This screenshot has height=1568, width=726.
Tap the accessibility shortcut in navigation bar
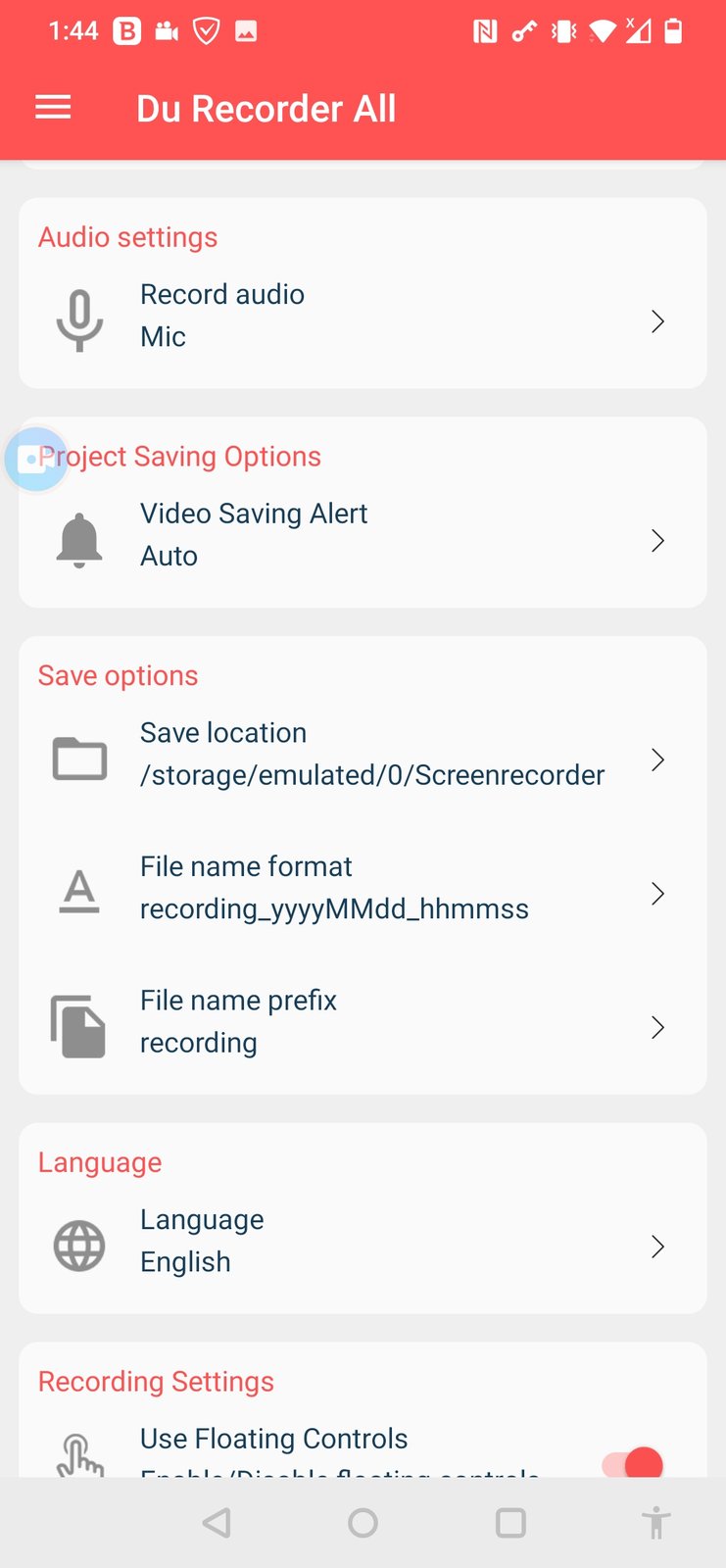(x=655, y=1523)
